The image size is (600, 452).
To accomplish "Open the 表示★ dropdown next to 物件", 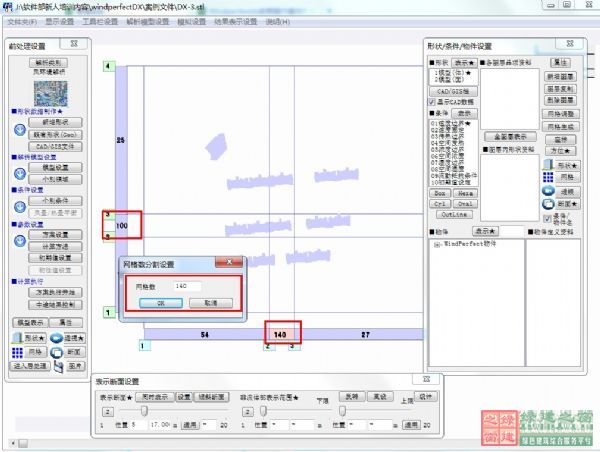I will tap(484, 231).
